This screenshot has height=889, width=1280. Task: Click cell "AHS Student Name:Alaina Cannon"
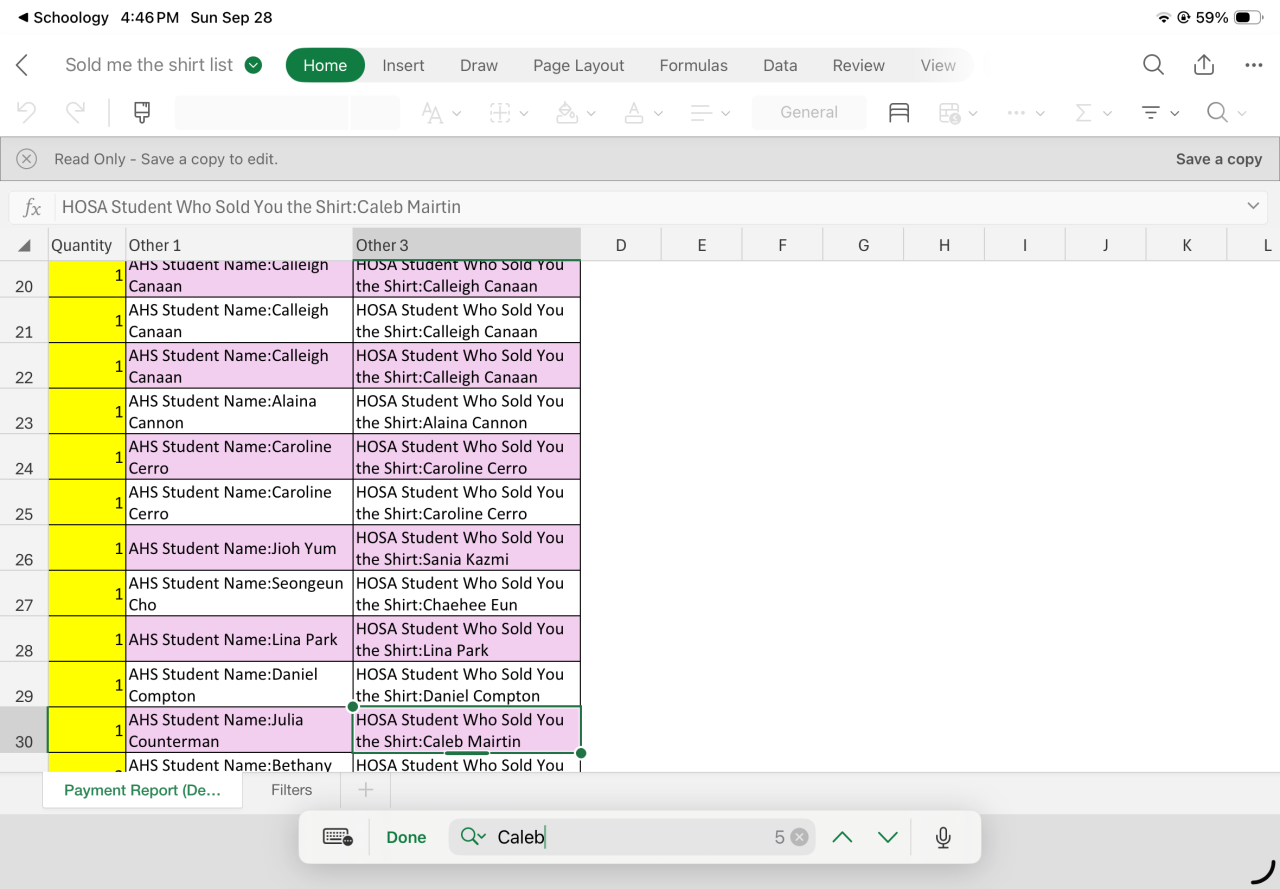(x=240, y=411)
